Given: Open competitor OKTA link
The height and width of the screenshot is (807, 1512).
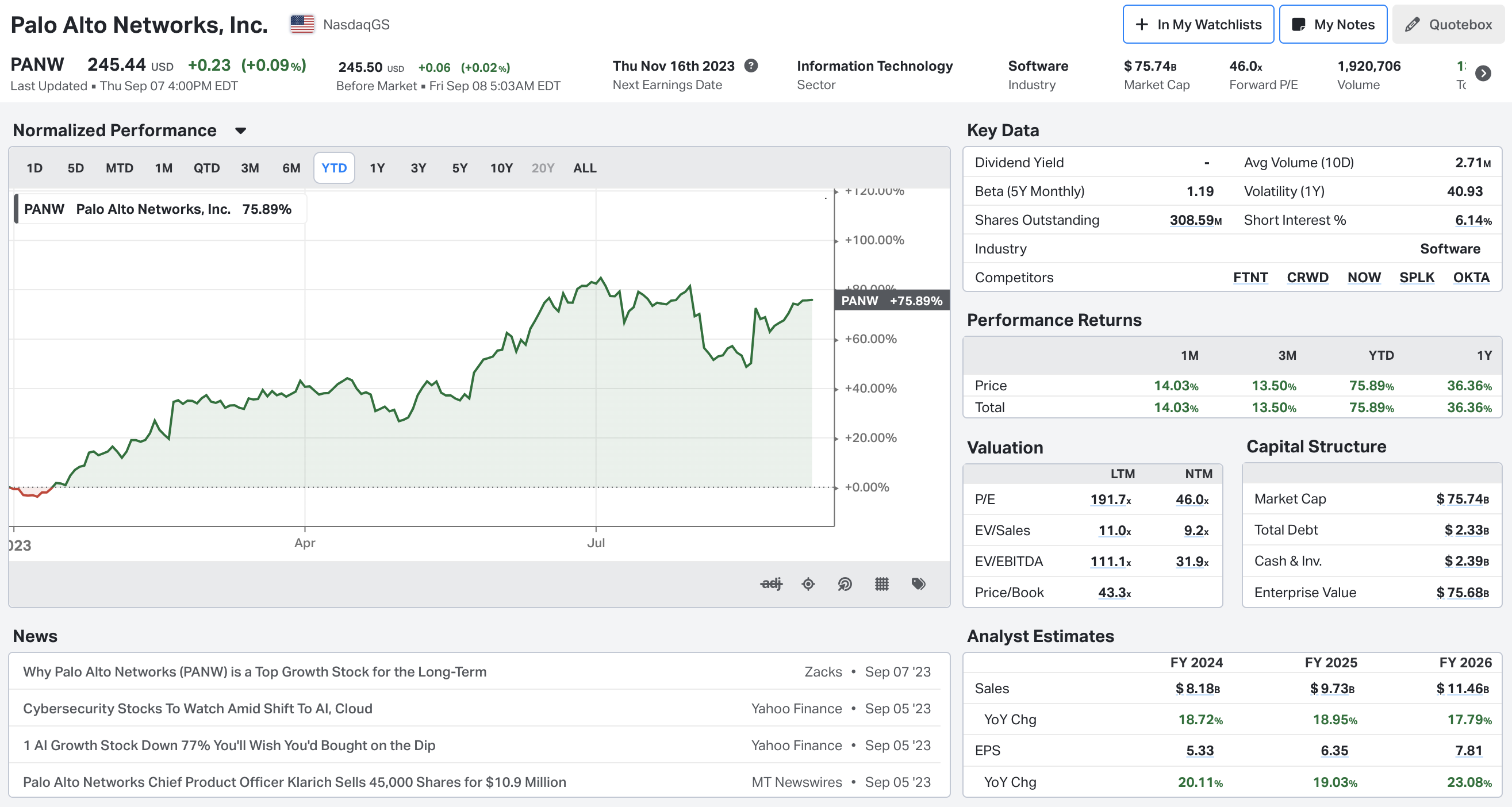Looking at the screenshot, I should click(x=1472, y=278).
